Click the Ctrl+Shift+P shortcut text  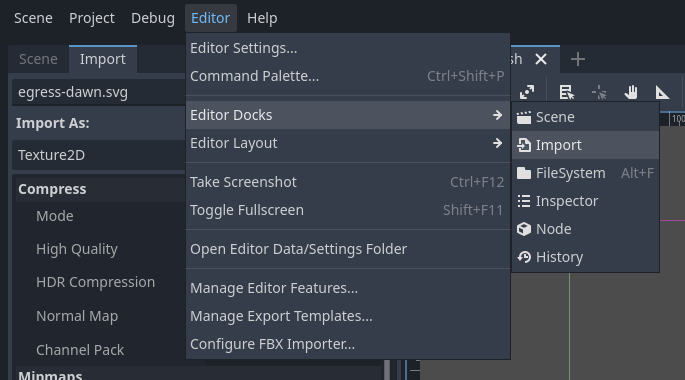point(466,76)
